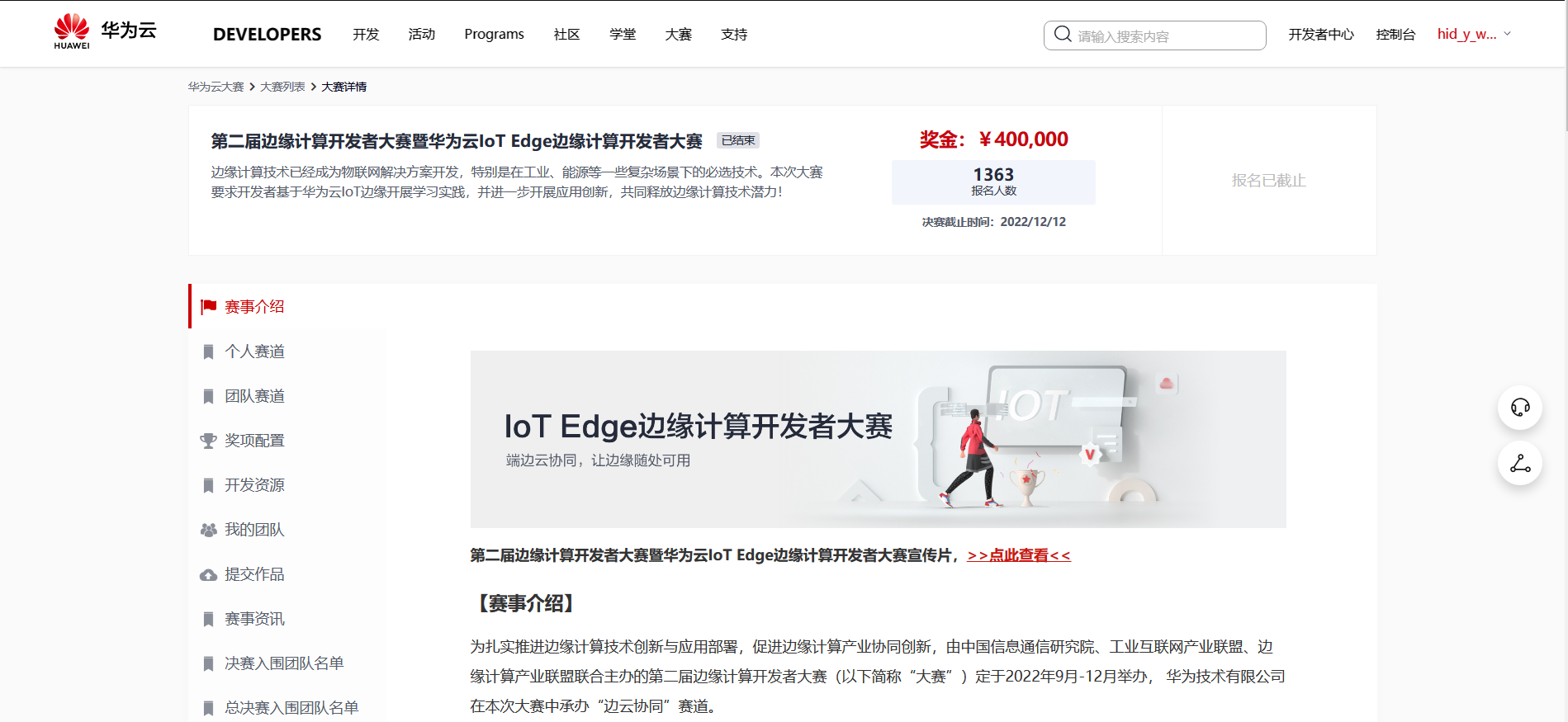Select the 提交作品 sidebar tab
The height and width of the screenshot is (722, 1568).
287,574
